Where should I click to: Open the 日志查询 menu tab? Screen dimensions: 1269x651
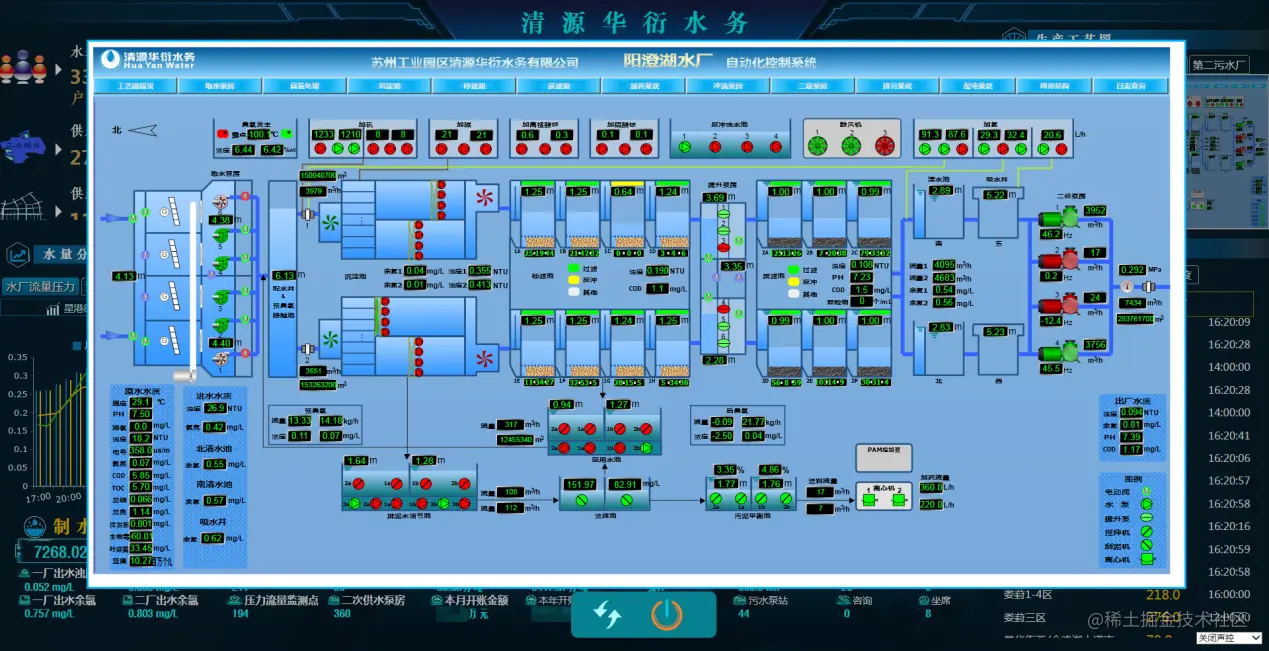click(x=1132, y=86)
